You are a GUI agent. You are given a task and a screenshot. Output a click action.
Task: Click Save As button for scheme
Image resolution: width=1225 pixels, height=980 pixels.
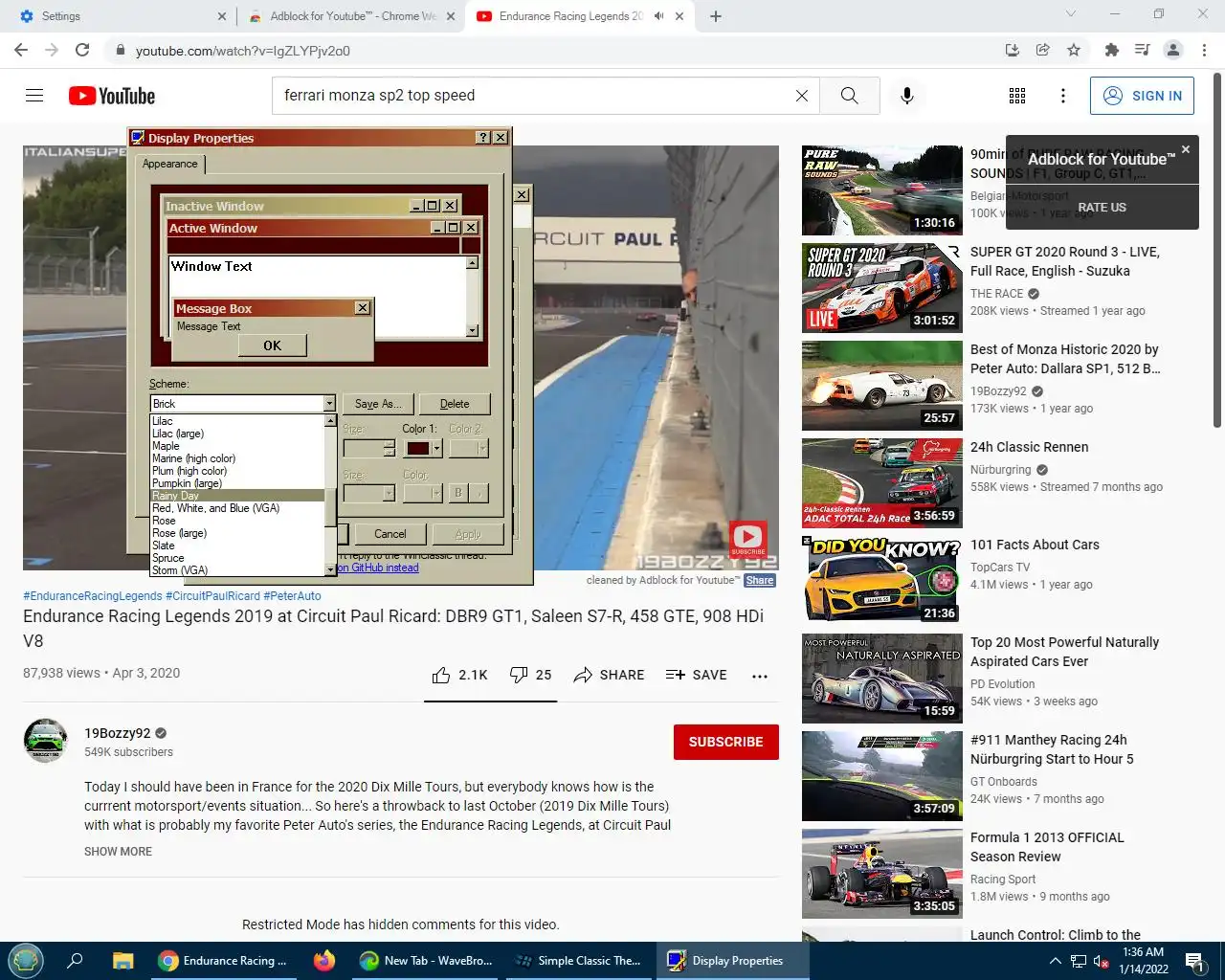[x=378, y=404]
